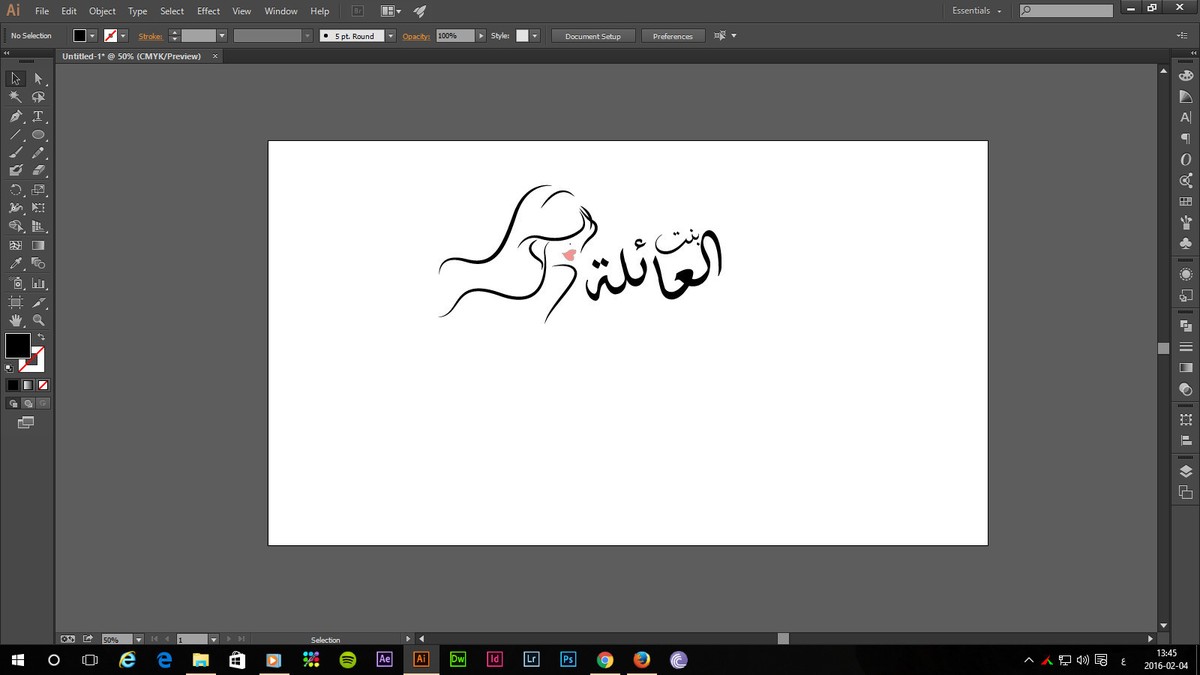The height and width of the screenshot is (675, 1200).
Task: Select the Ellipse shape tool
Action: click(x=38, y=134)
